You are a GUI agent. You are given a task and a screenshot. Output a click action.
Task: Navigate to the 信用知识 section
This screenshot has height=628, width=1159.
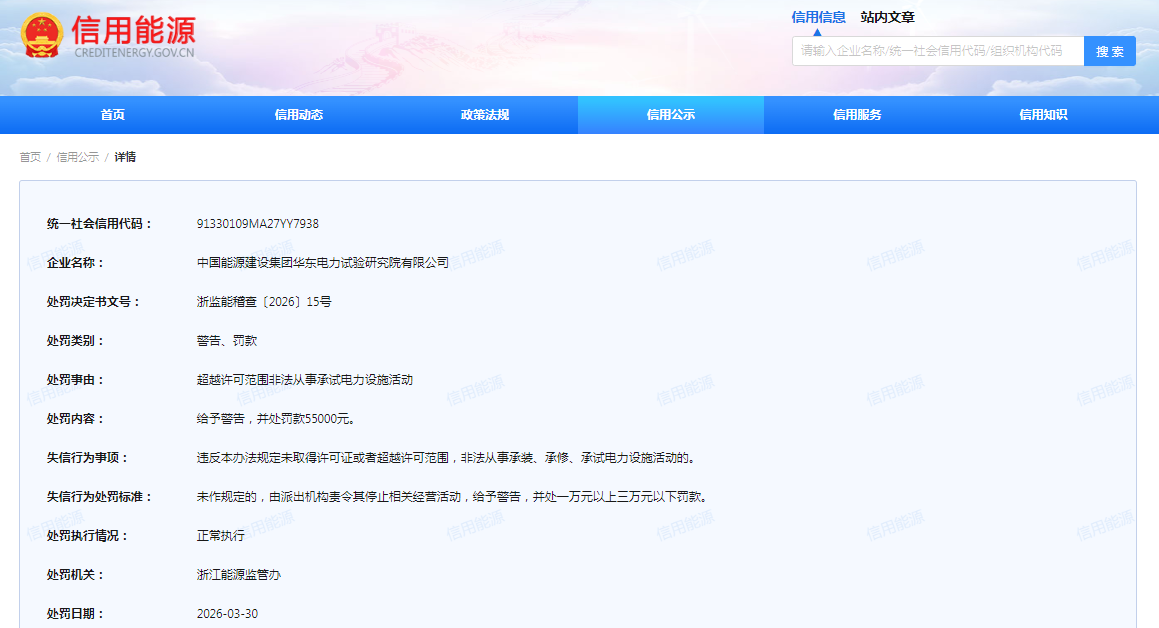pyautogui.click(x=1043, y=115)
